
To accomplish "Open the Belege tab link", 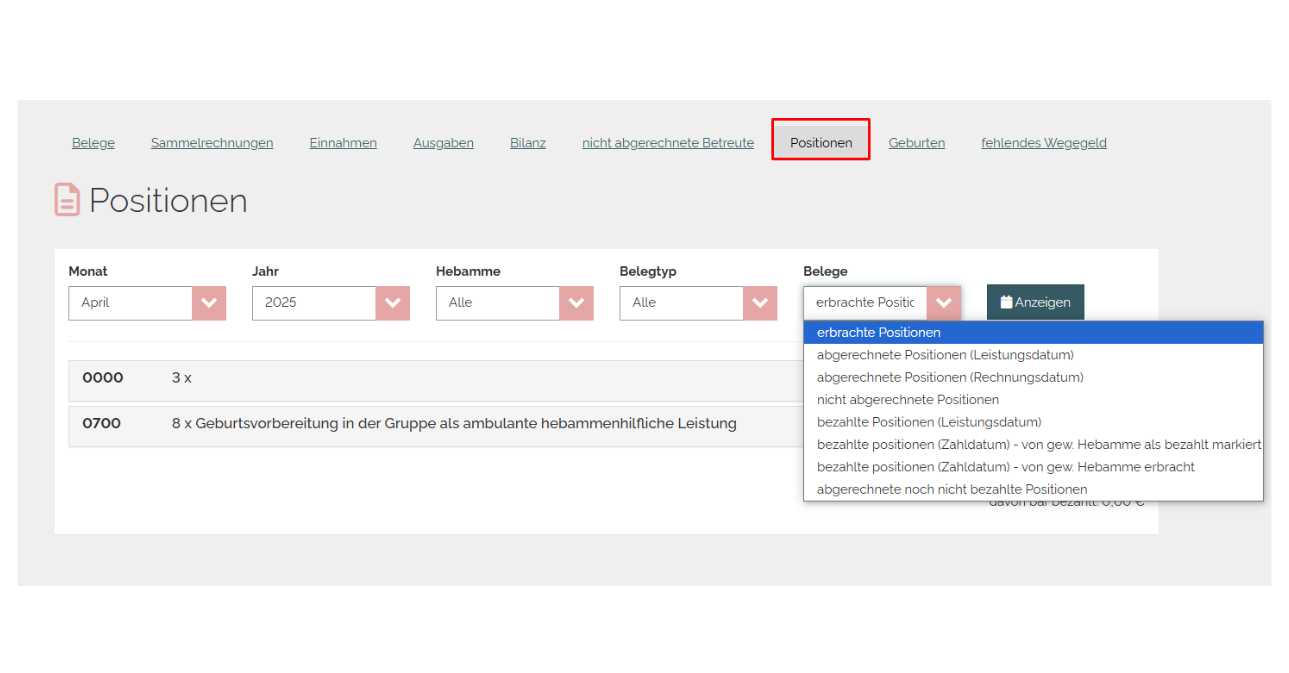I will click(93, 143).
